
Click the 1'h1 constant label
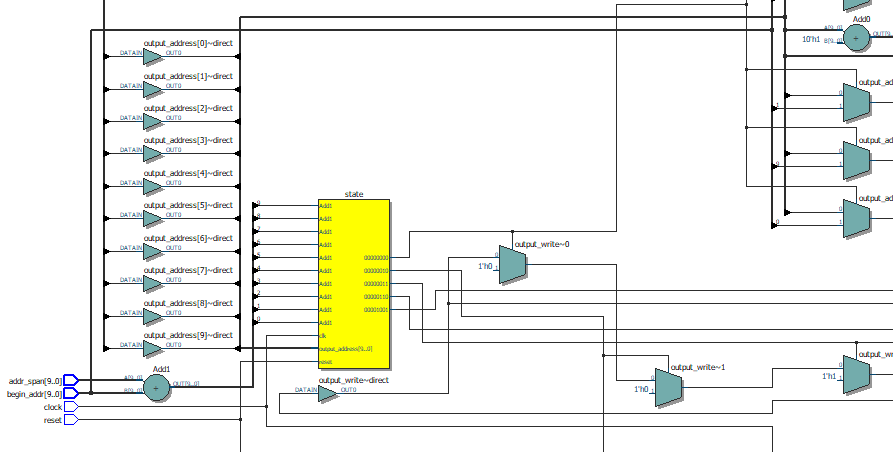click(829, 376)
